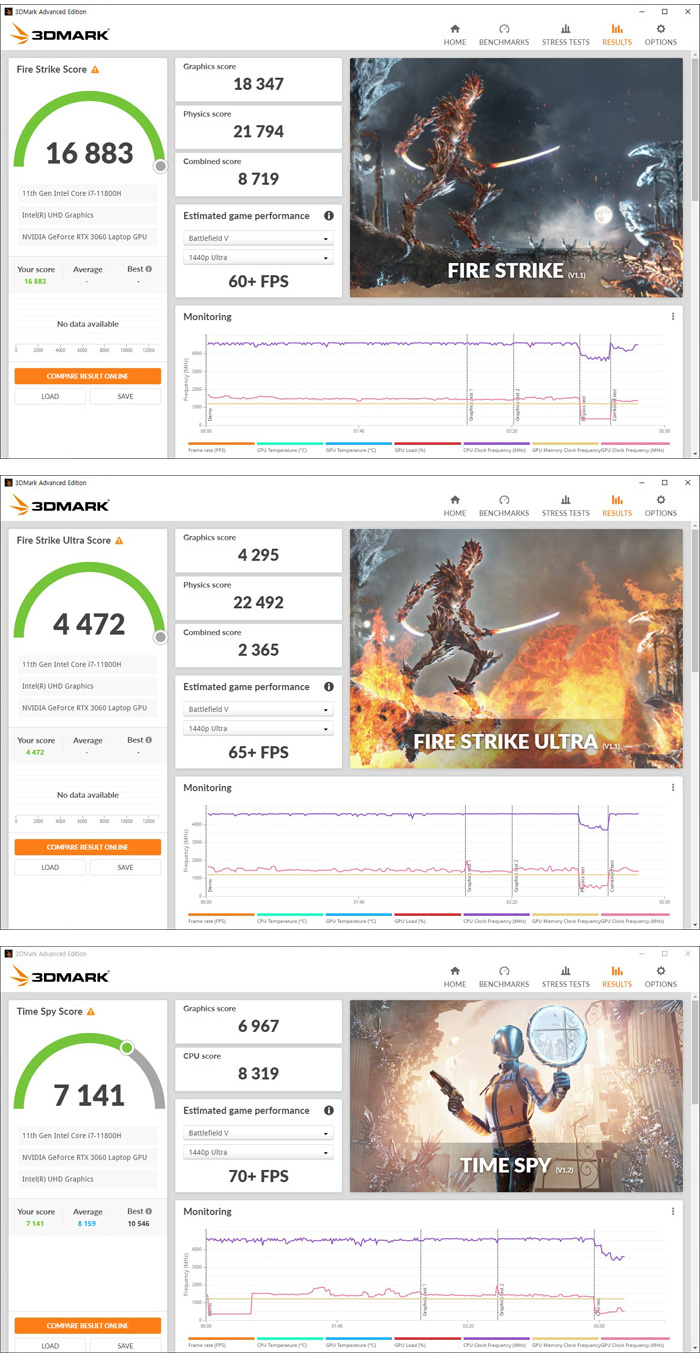The width and height of the screenshot is (700, 1357).
Task: Click SAVE button in Fire Strike Ultra window
Action: (x=125, y=867)
